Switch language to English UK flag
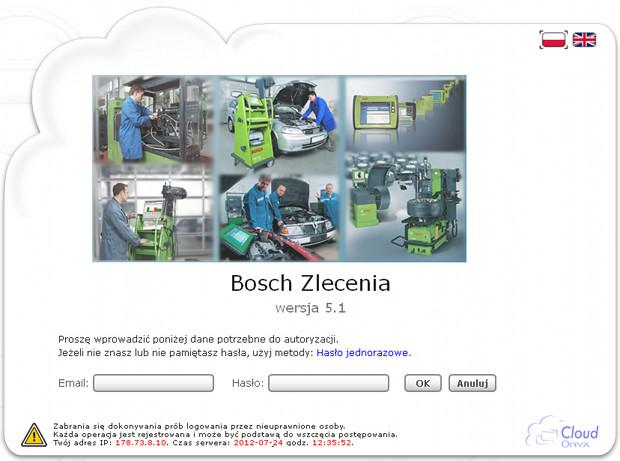 point(584,40)
